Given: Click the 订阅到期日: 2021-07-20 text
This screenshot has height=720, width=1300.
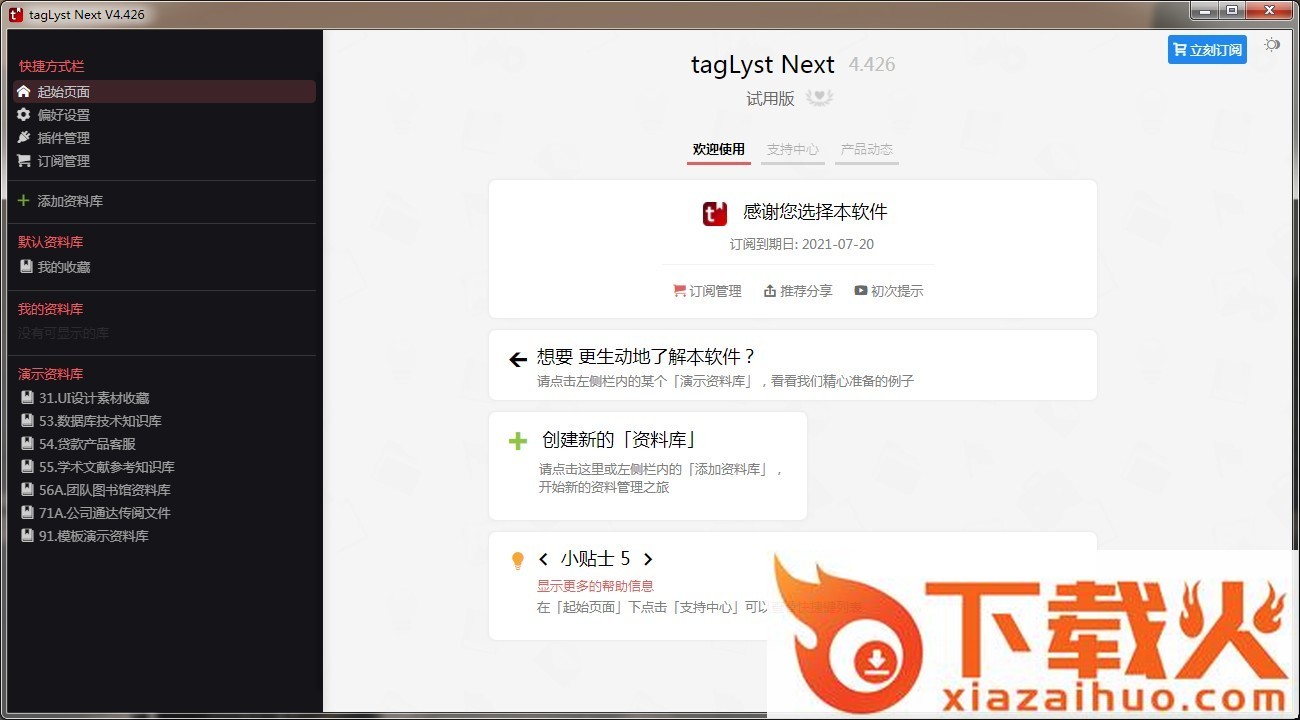Looking at the screenshot, I should pos(802,244).
